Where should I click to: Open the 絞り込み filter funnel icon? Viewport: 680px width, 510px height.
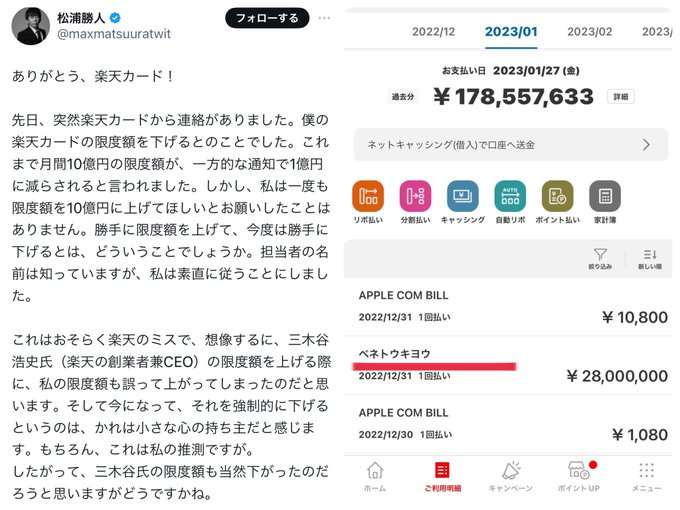coord(600,258)
